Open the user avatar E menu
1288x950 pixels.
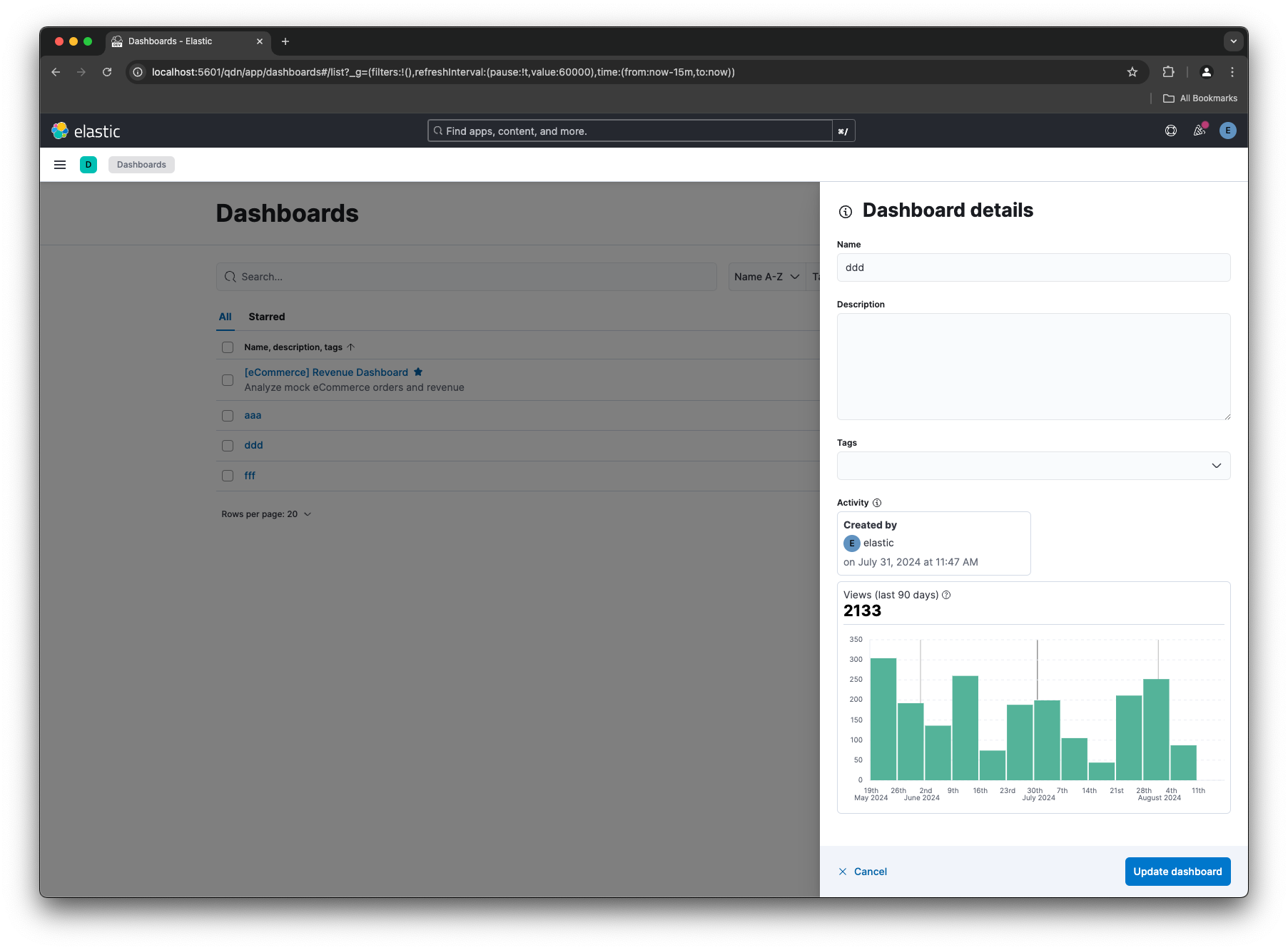tap(1228, 131)
